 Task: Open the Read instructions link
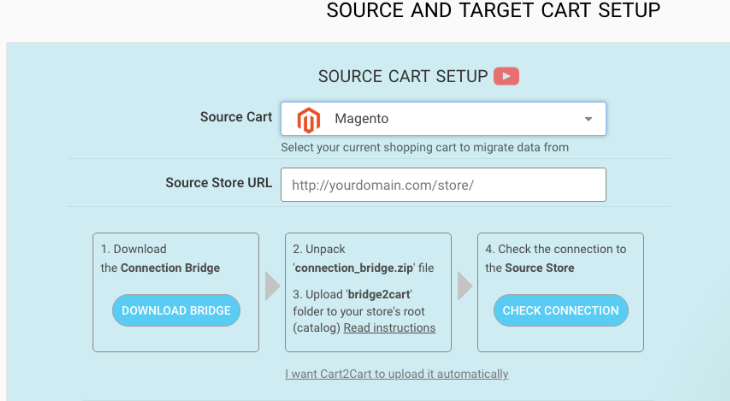coord(390,328)
